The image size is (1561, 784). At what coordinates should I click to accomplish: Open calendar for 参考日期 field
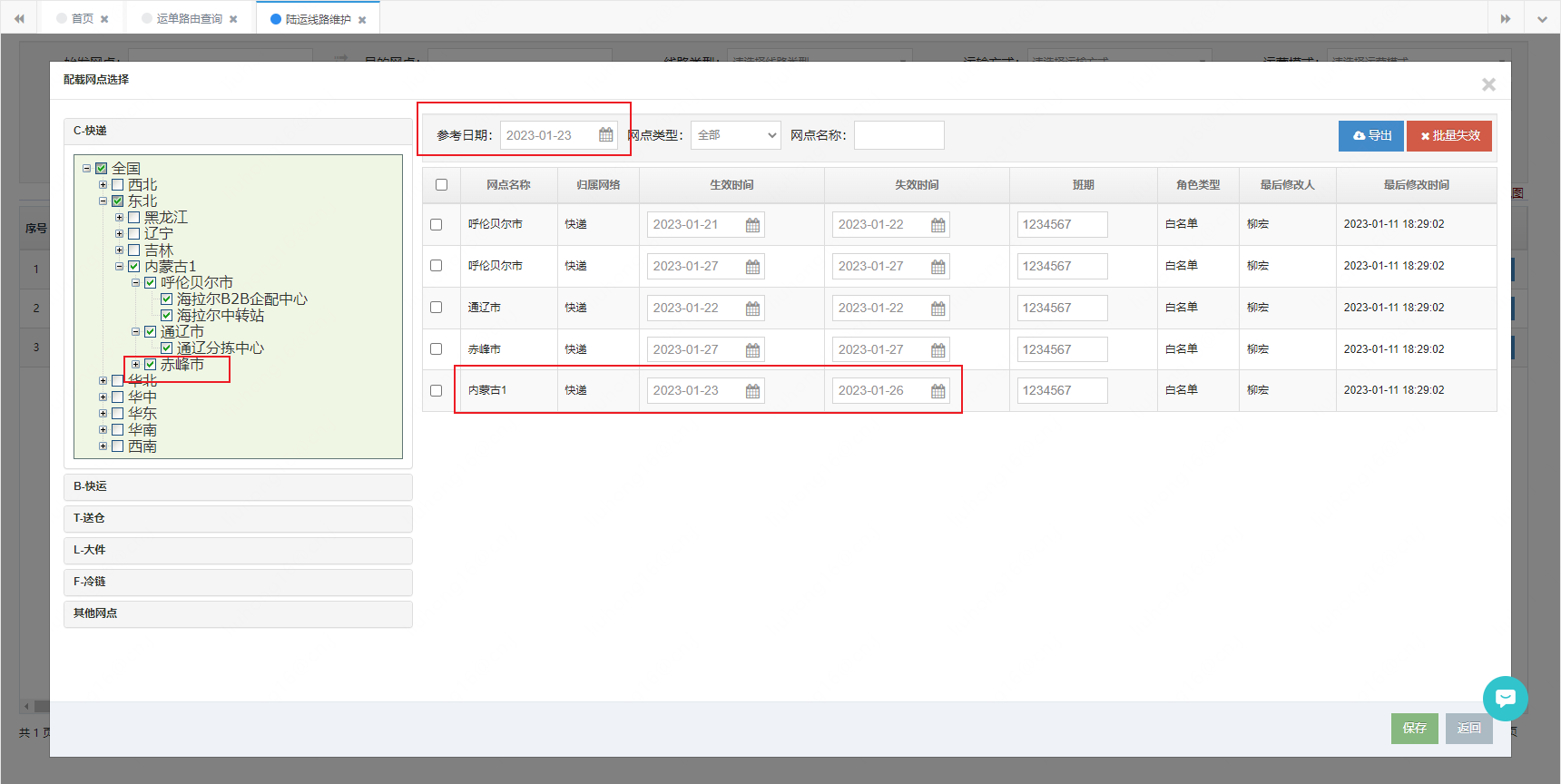605,135
